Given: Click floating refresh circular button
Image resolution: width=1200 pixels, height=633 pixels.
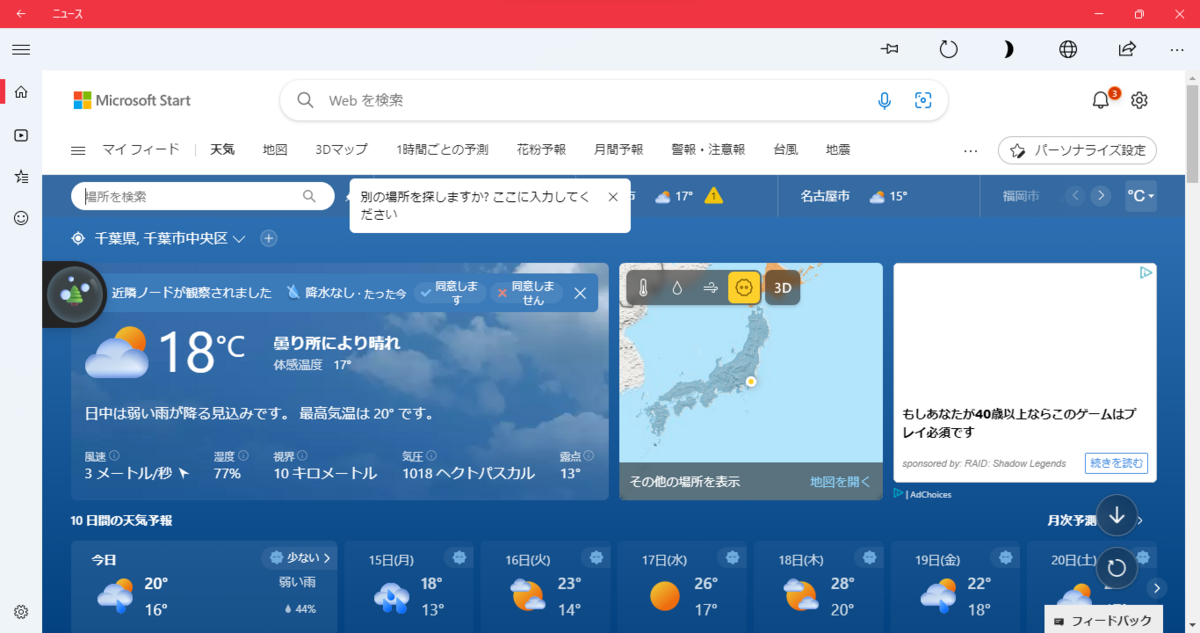Looking at the screenshot, I should point(1117,569).
